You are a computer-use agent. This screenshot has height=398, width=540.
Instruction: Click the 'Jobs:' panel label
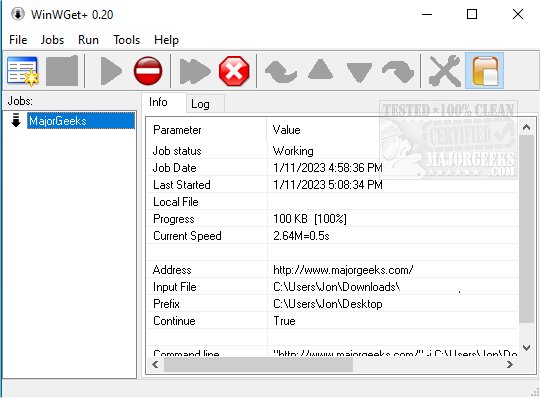click(x=20, y=101)
